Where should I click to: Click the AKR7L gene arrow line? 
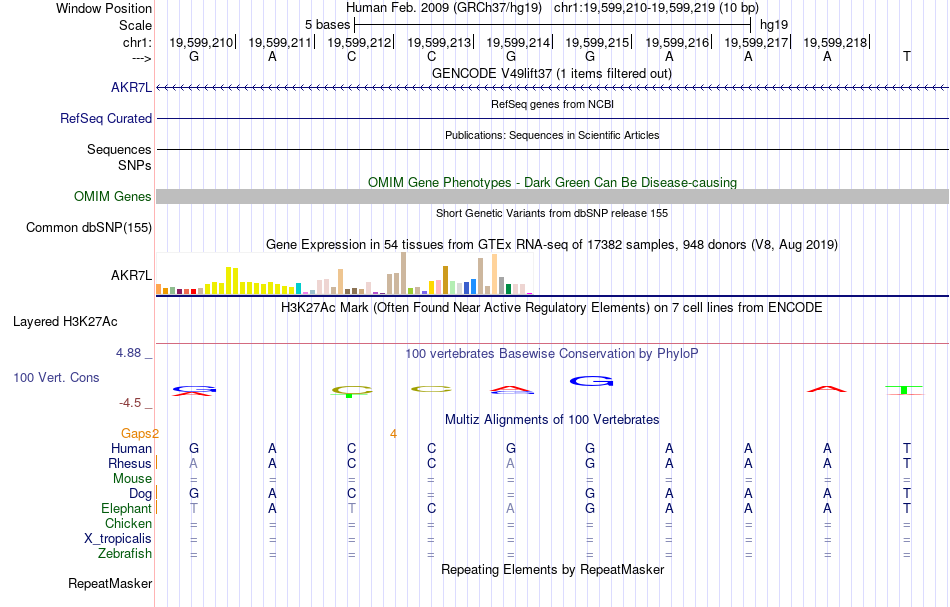tap(552, 88)
